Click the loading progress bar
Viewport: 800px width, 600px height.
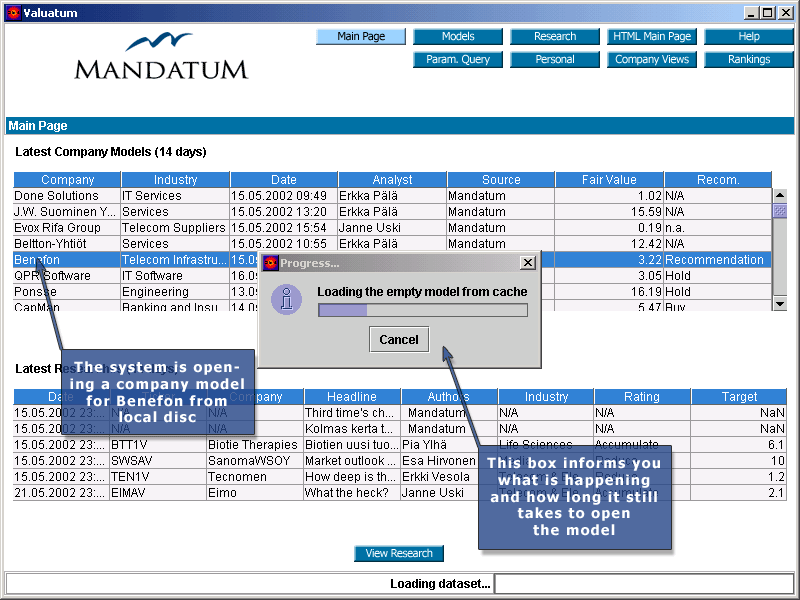point(423,310)
